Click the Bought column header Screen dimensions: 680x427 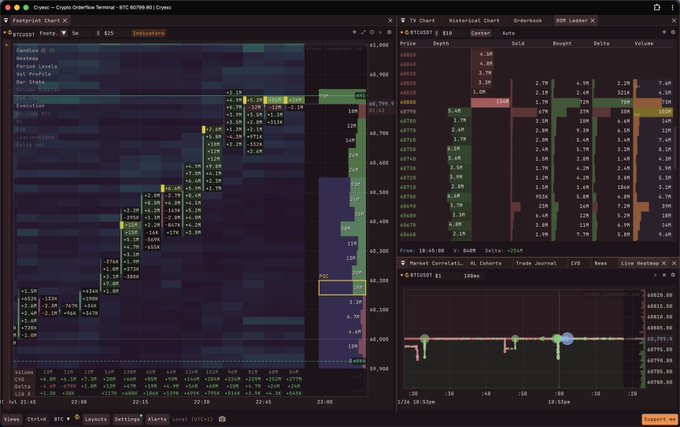(x=562, y=43)
